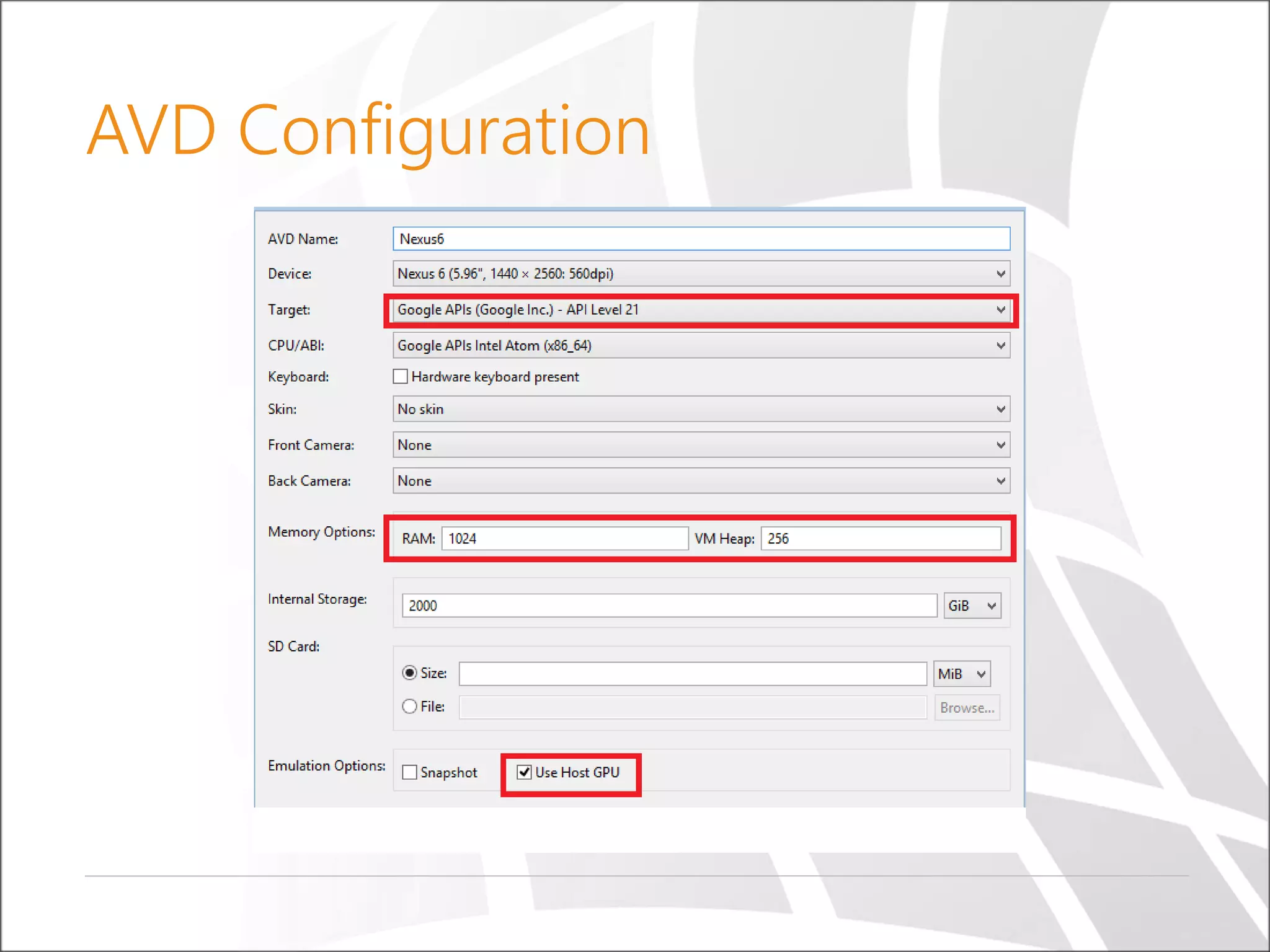The image size is (1270, 952).
Task: Open the Back Camera dropdown
Action: [x=701, y=481]
